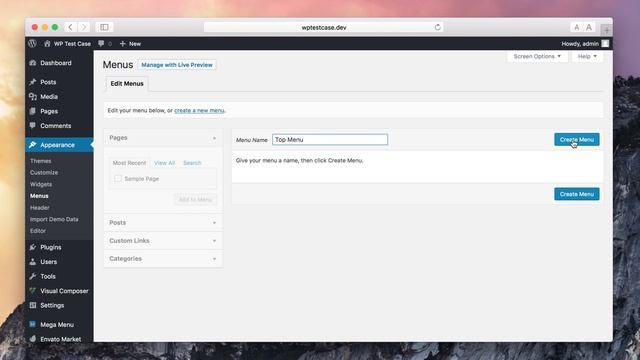Open Widgets submenu item

[x=41, y=184]
